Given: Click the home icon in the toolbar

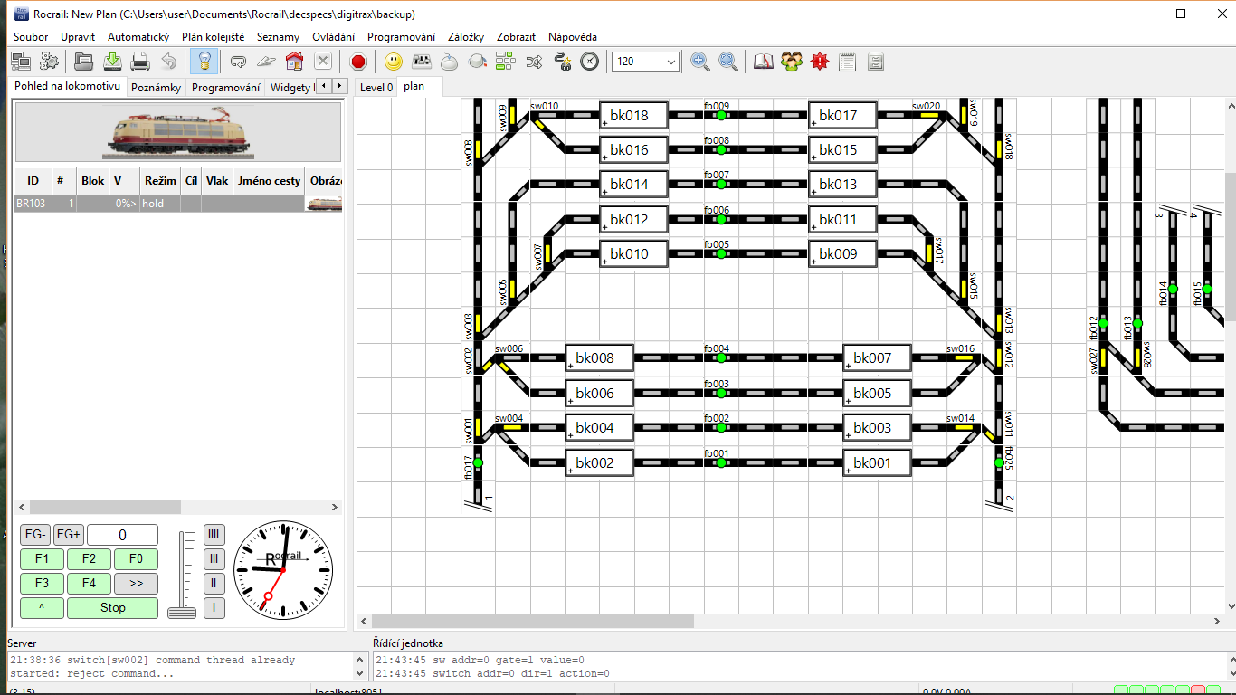Looking at the screenshot, I should tap(294, 61).
